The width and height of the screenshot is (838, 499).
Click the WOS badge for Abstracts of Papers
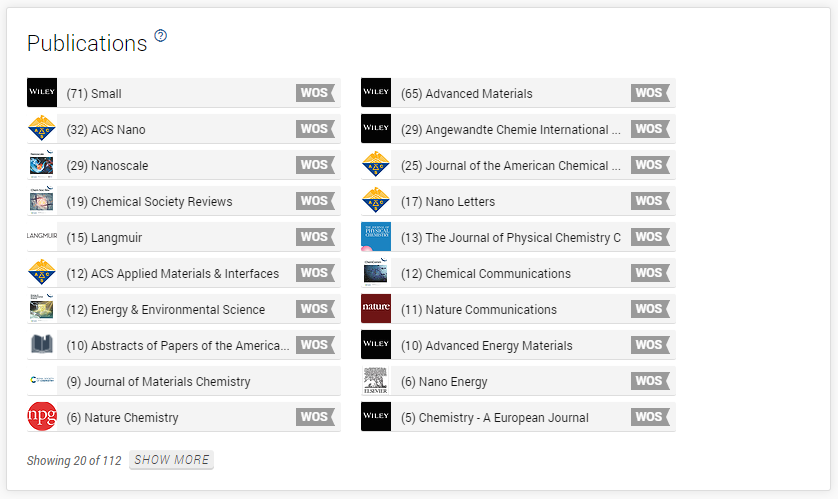point(315,345)
